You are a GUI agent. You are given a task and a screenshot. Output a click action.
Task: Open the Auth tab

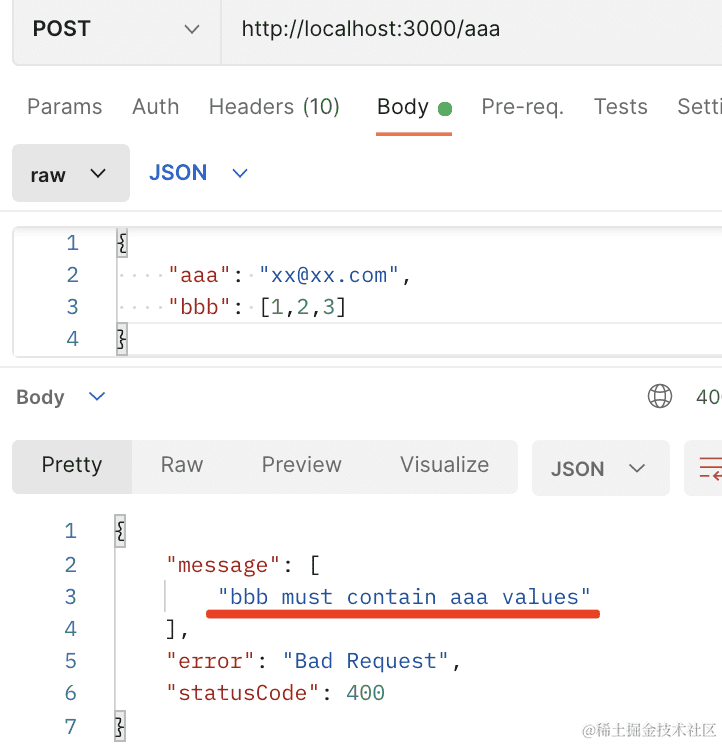[155, 107]
